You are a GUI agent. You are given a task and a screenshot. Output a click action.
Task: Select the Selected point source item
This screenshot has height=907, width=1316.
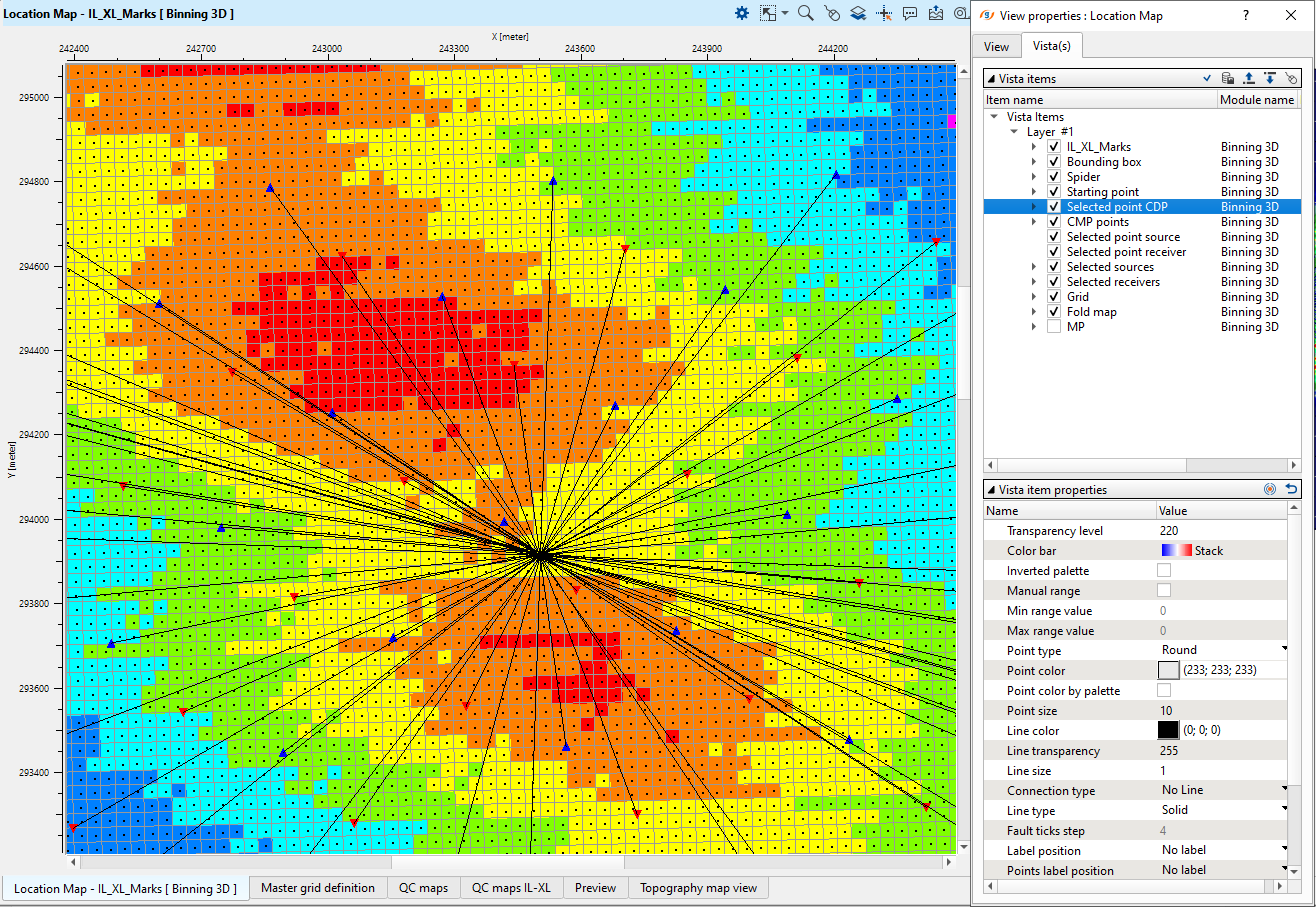click(x=1123, y=237)
